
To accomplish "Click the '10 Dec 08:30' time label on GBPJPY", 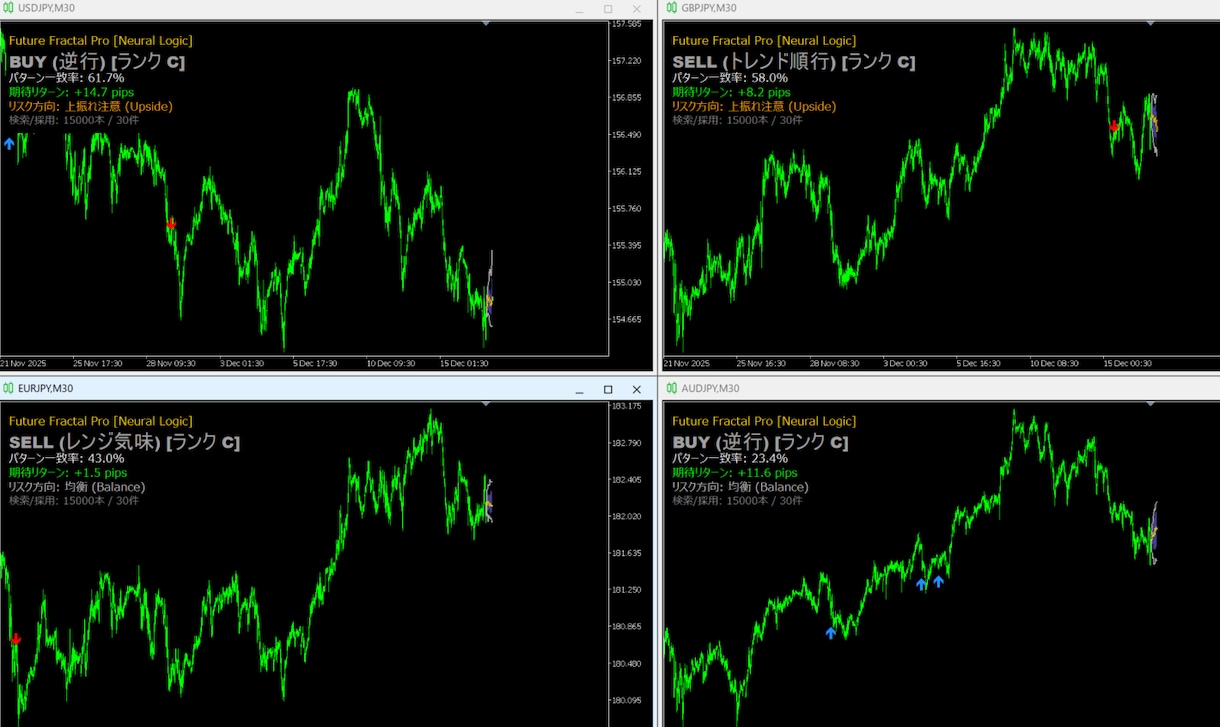I will tap(1054, 363).
